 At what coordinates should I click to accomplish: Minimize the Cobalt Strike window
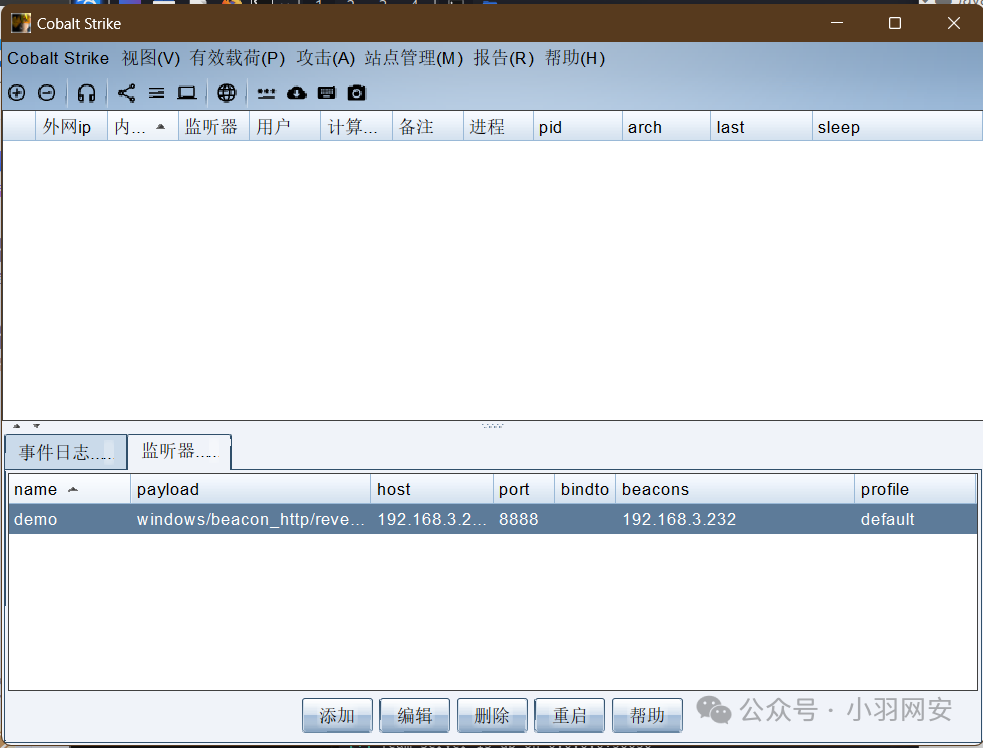click(837, 23)
